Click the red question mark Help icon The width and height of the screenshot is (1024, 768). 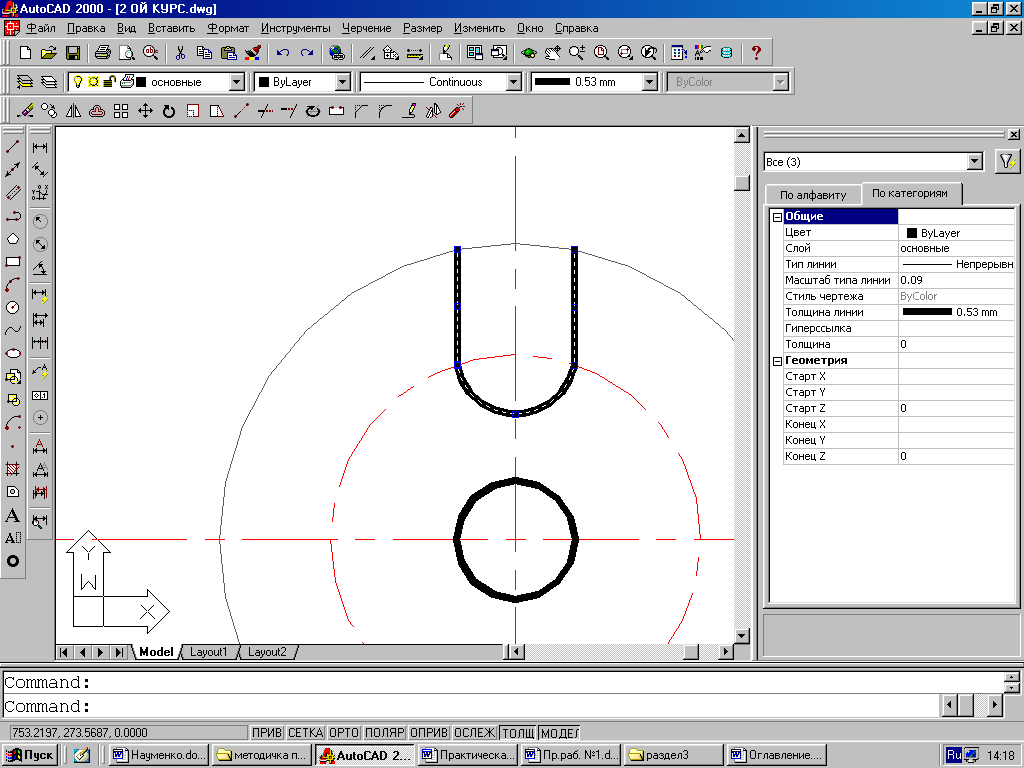click(756, 53)
